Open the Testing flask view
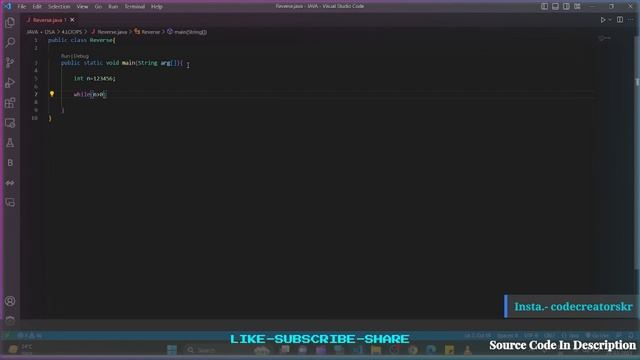640x360 pixels. point(10,143)
